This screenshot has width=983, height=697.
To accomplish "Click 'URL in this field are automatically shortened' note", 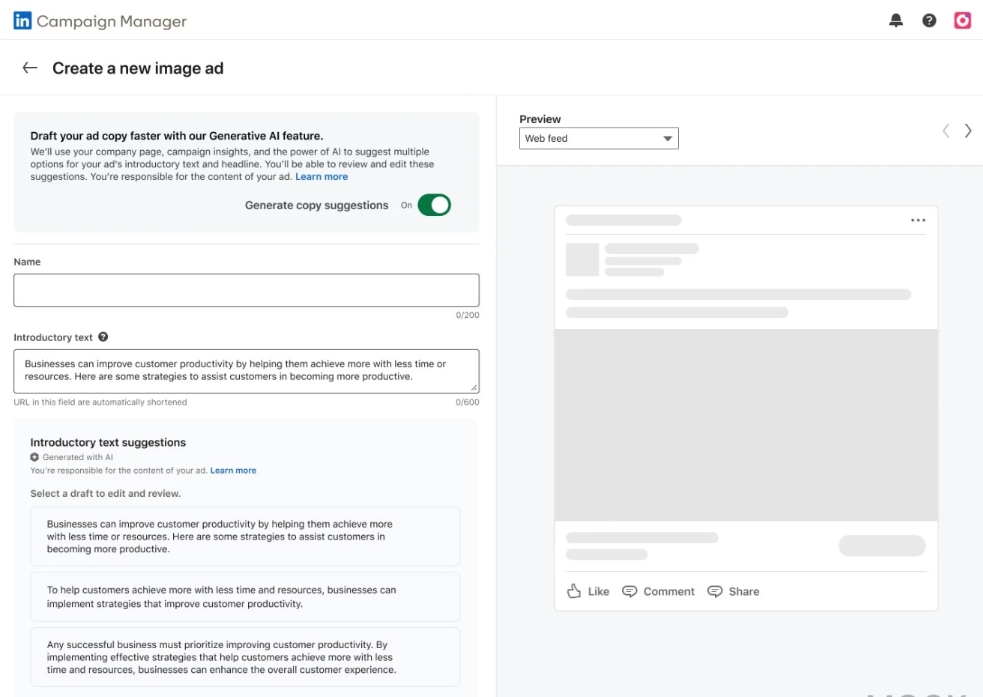I will click(x=100, y=402).
